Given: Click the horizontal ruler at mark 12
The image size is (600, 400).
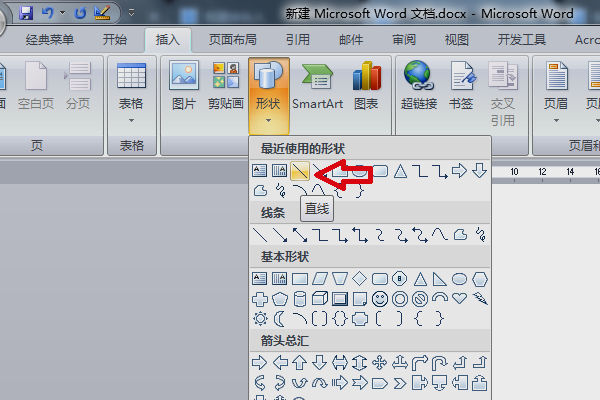Looking at the screenshot, I should pyautogui.click(x=542, y=172).
